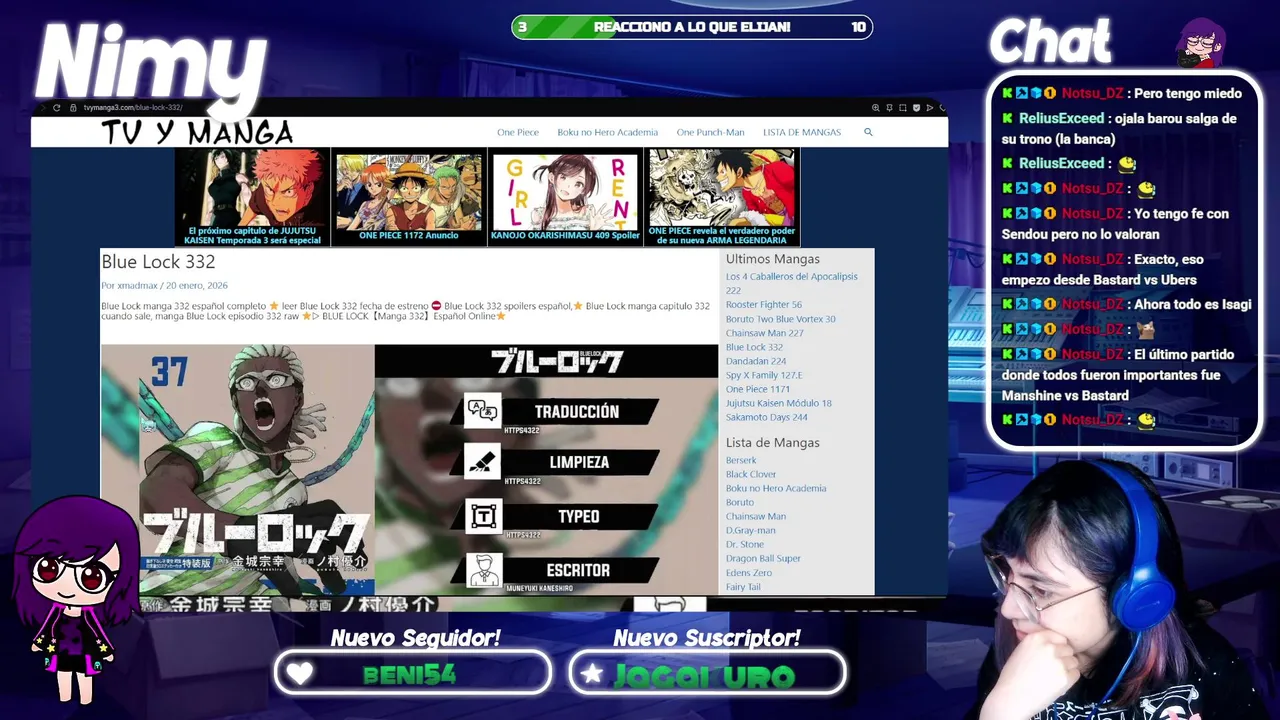Open Los 4 Caballeros del Apocalipsis 222
This screenshot has width=1280, height=720.
[x=792, y=283]
